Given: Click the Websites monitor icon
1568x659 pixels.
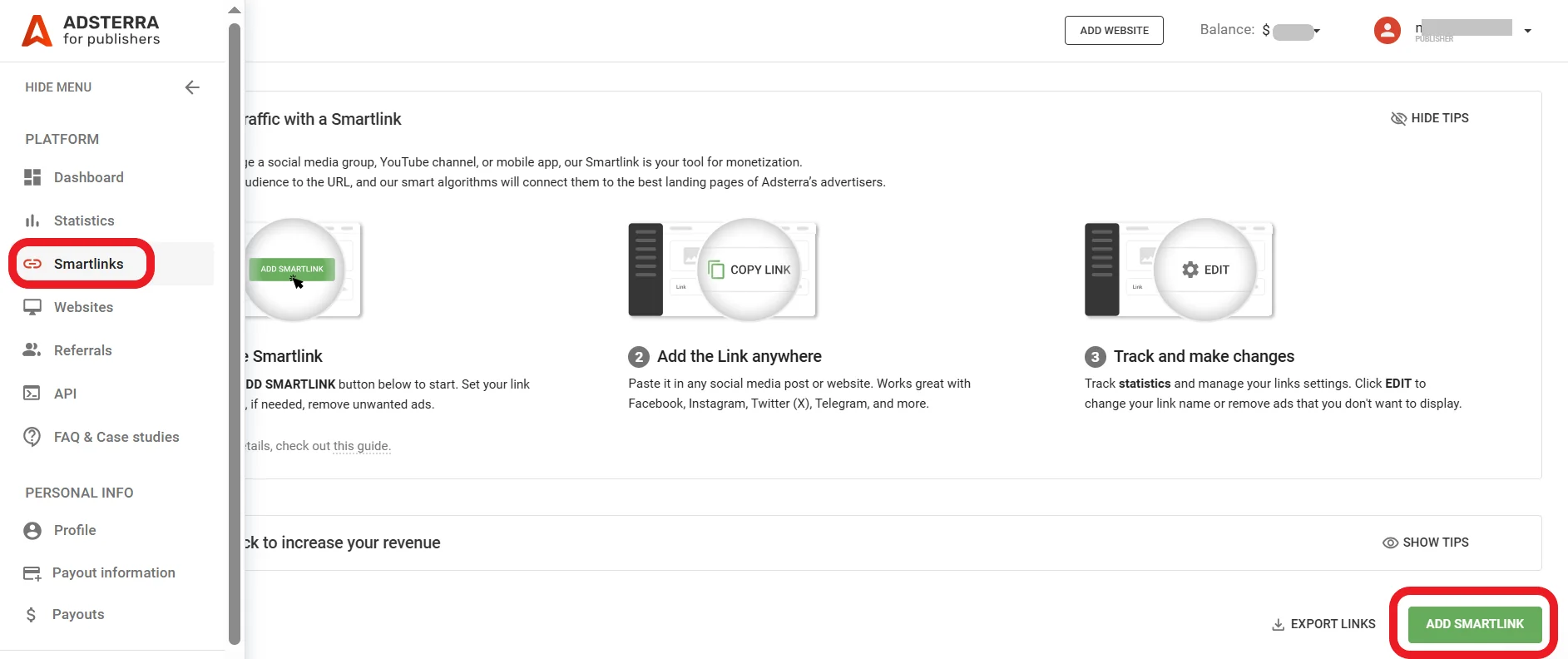Looking at the screenshot, I should [32, 307].
